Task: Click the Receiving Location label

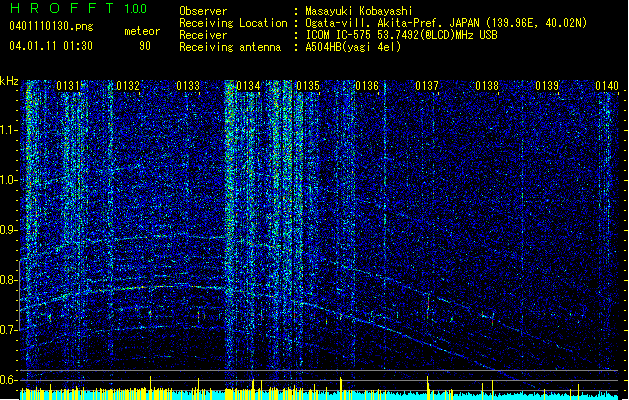Action: pyautogui.click(x=233, y=23)
